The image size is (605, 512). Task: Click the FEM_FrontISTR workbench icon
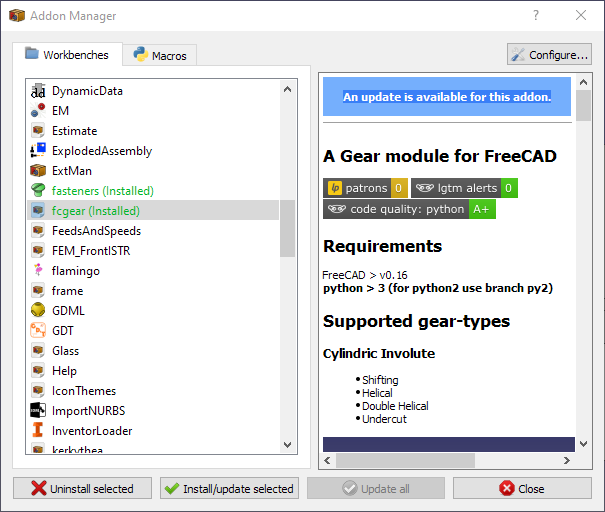(x=38, y=251)
